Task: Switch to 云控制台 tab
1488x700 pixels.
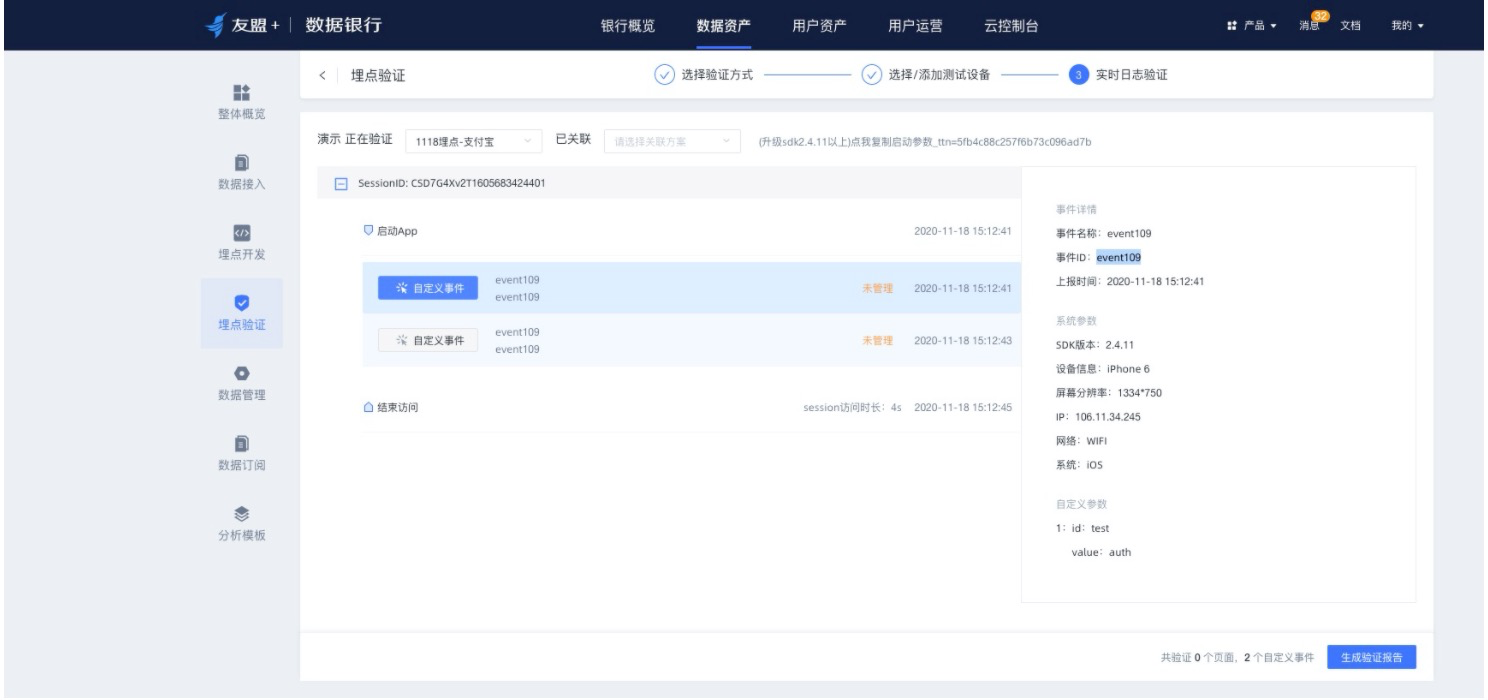Action: [x=1012, y=26]
